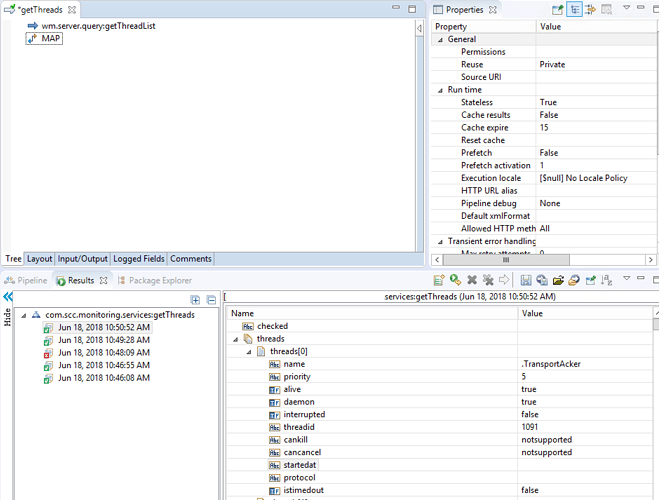The height and width of the screenshot is (500, 659).
Task: Select the istimedout row
Action: coord(440,490)
